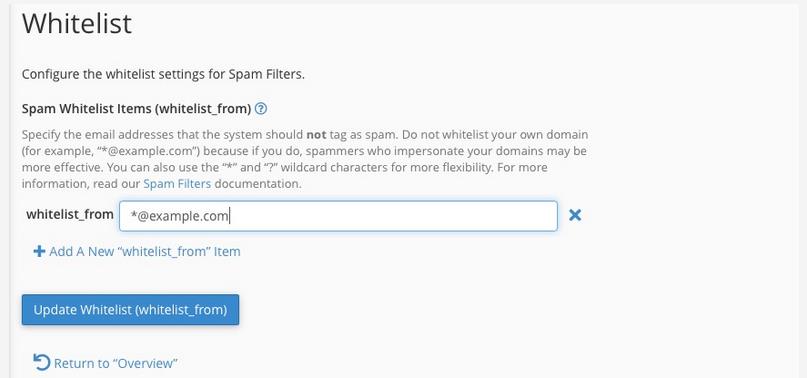Click the circular return arrow icon
Screen dimensions: 807x378
tap(41, 363)
